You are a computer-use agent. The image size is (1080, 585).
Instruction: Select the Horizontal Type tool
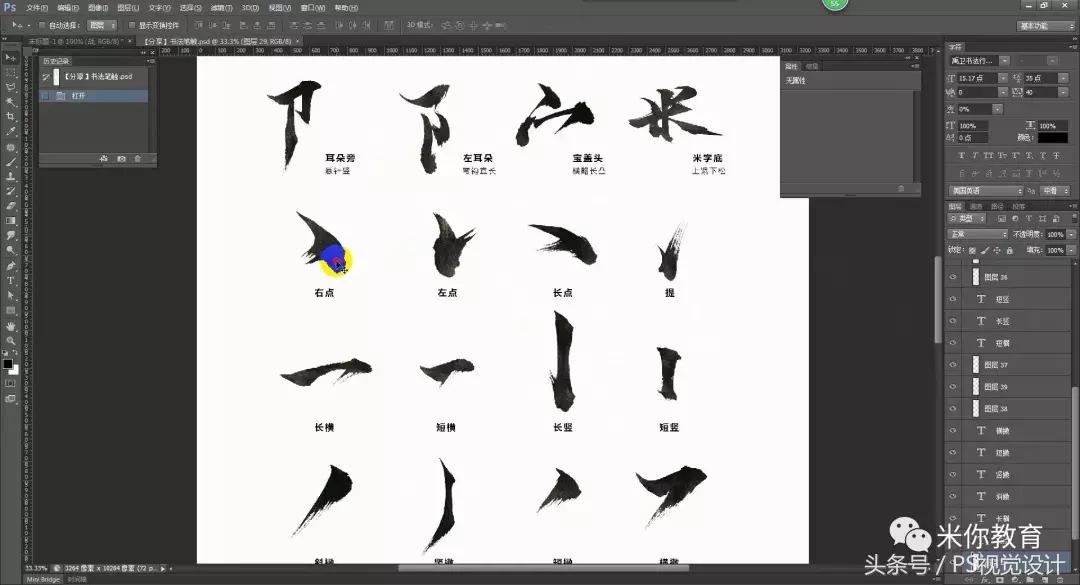pos(10,280)
